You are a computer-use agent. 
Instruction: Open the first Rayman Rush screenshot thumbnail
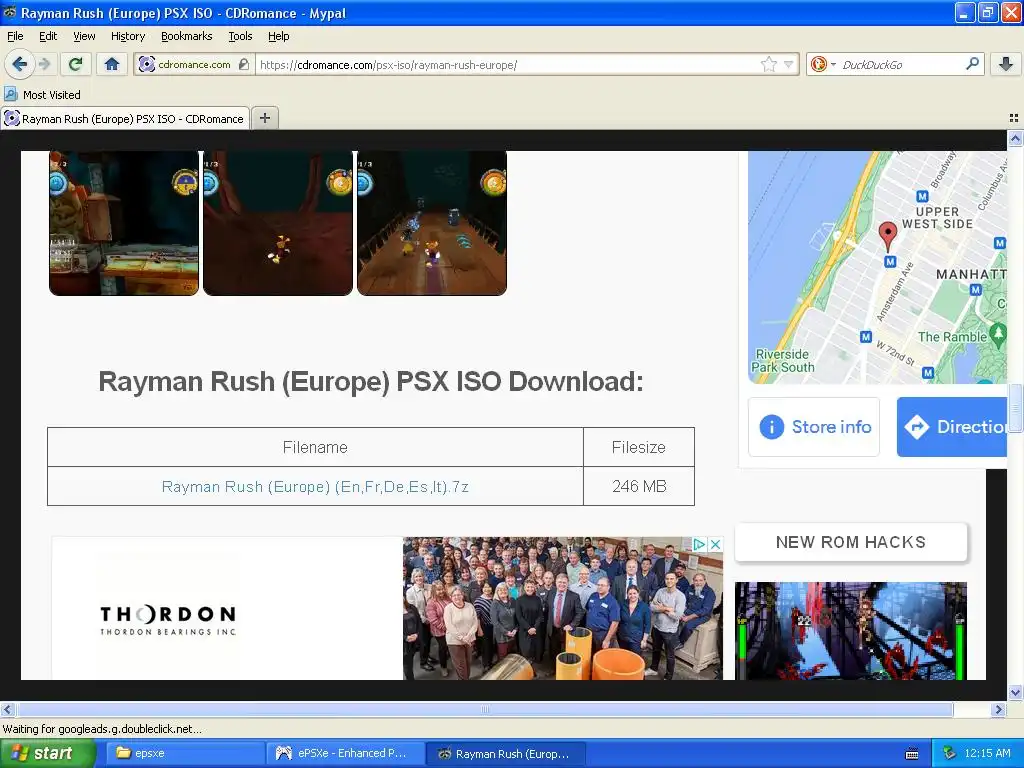[x=124, y=223]
